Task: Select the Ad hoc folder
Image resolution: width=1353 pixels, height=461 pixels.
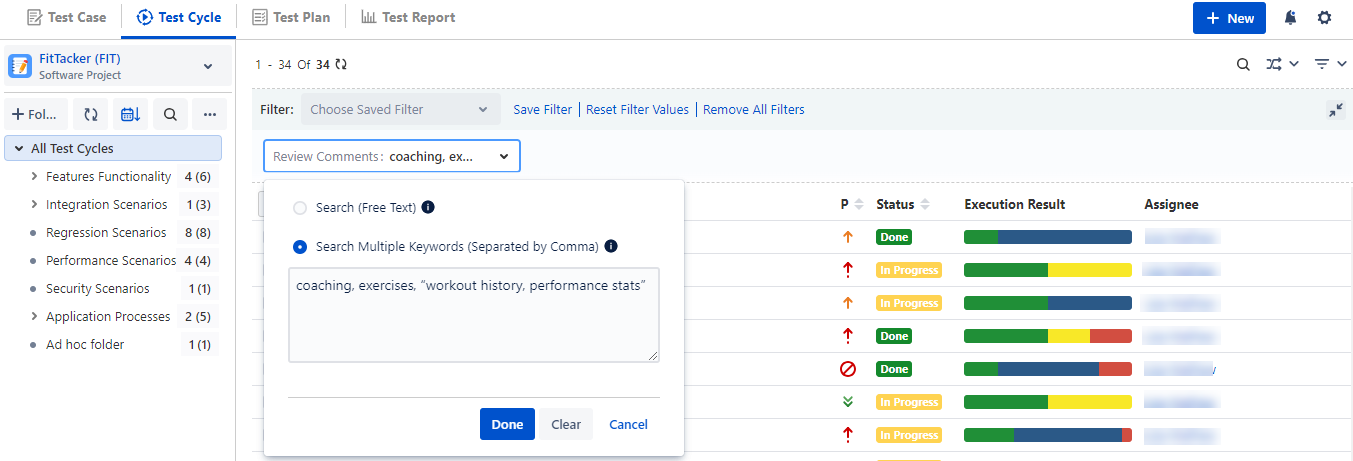Action: click(x=85, y=344)
